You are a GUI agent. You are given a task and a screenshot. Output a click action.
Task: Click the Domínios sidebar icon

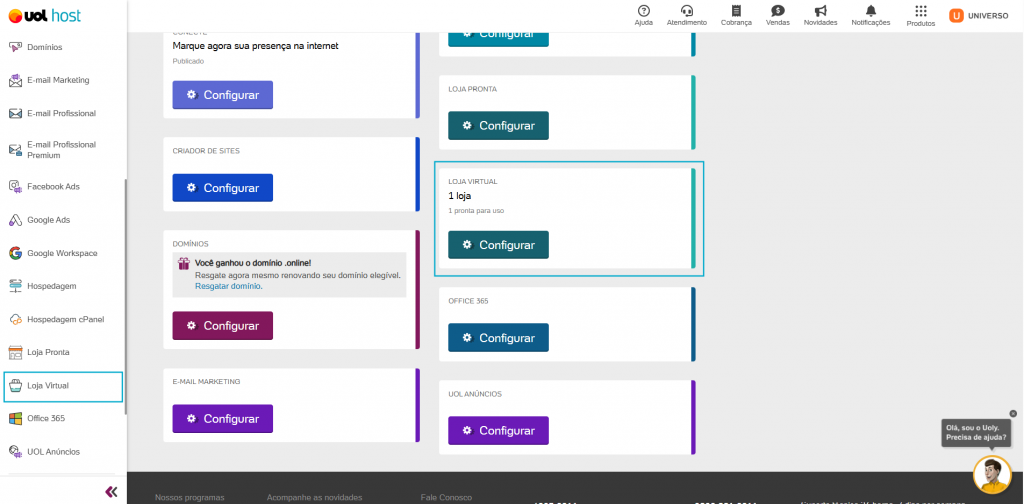pos(16,47)
